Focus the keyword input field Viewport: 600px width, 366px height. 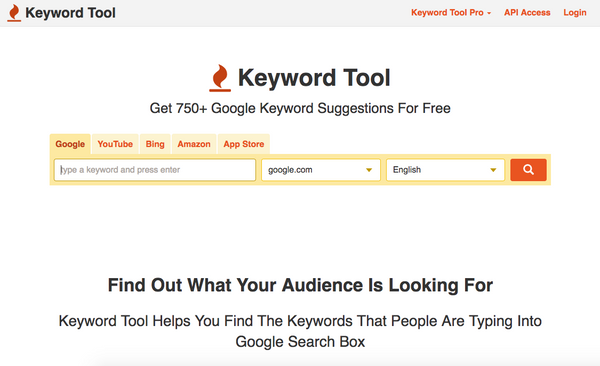coord(155,170)
